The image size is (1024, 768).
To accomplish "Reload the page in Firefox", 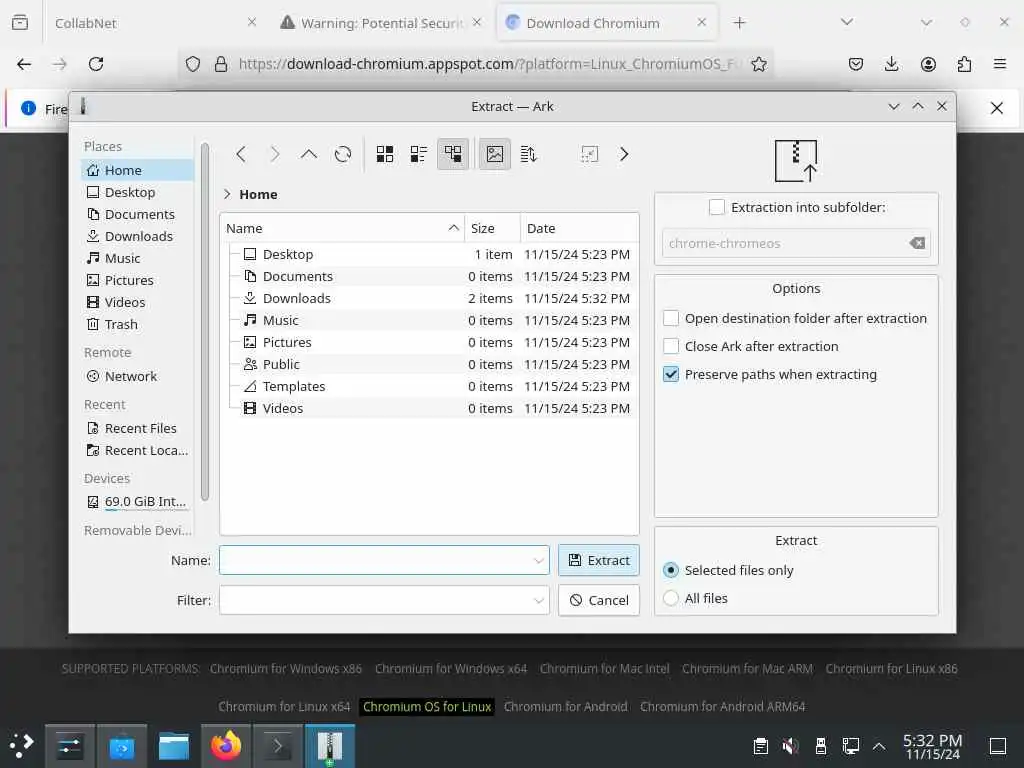I will 96,64.
